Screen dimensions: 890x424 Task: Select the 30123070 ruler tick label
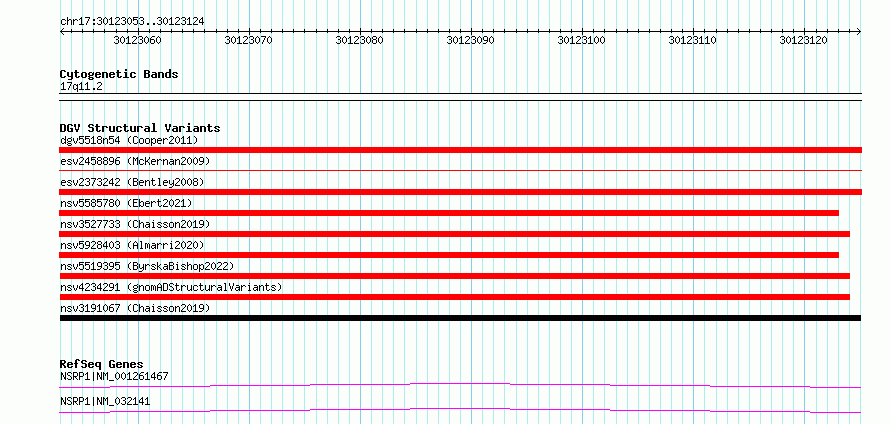point(248,40)
